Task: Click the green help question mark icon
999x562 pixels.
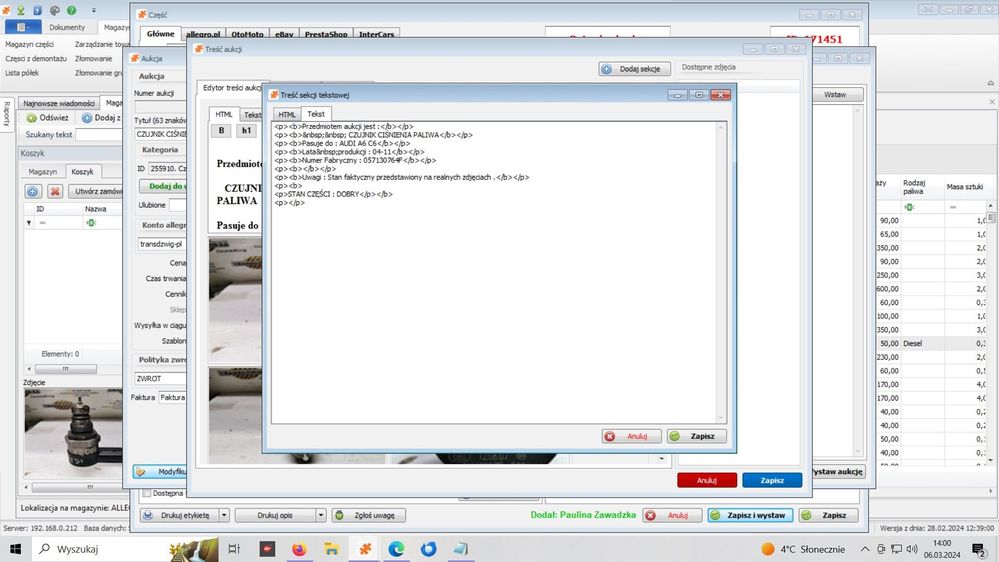Action: click(x=71, y=10)
